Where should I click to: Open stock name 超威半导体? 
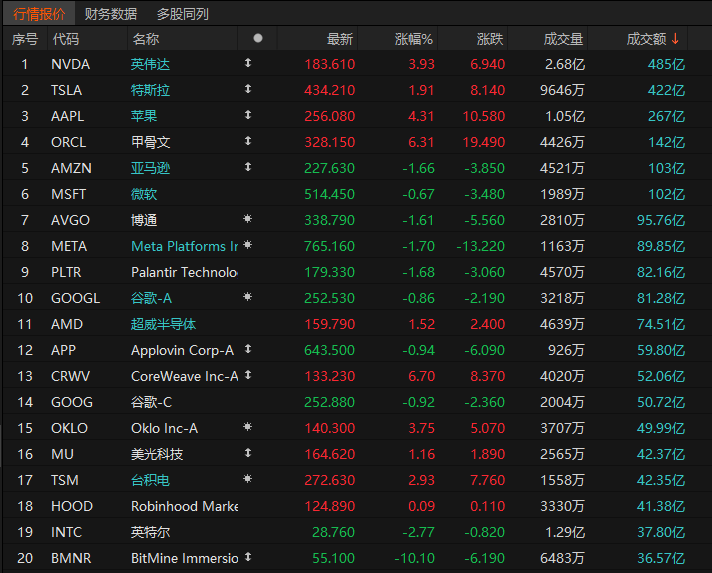point(163,324)
